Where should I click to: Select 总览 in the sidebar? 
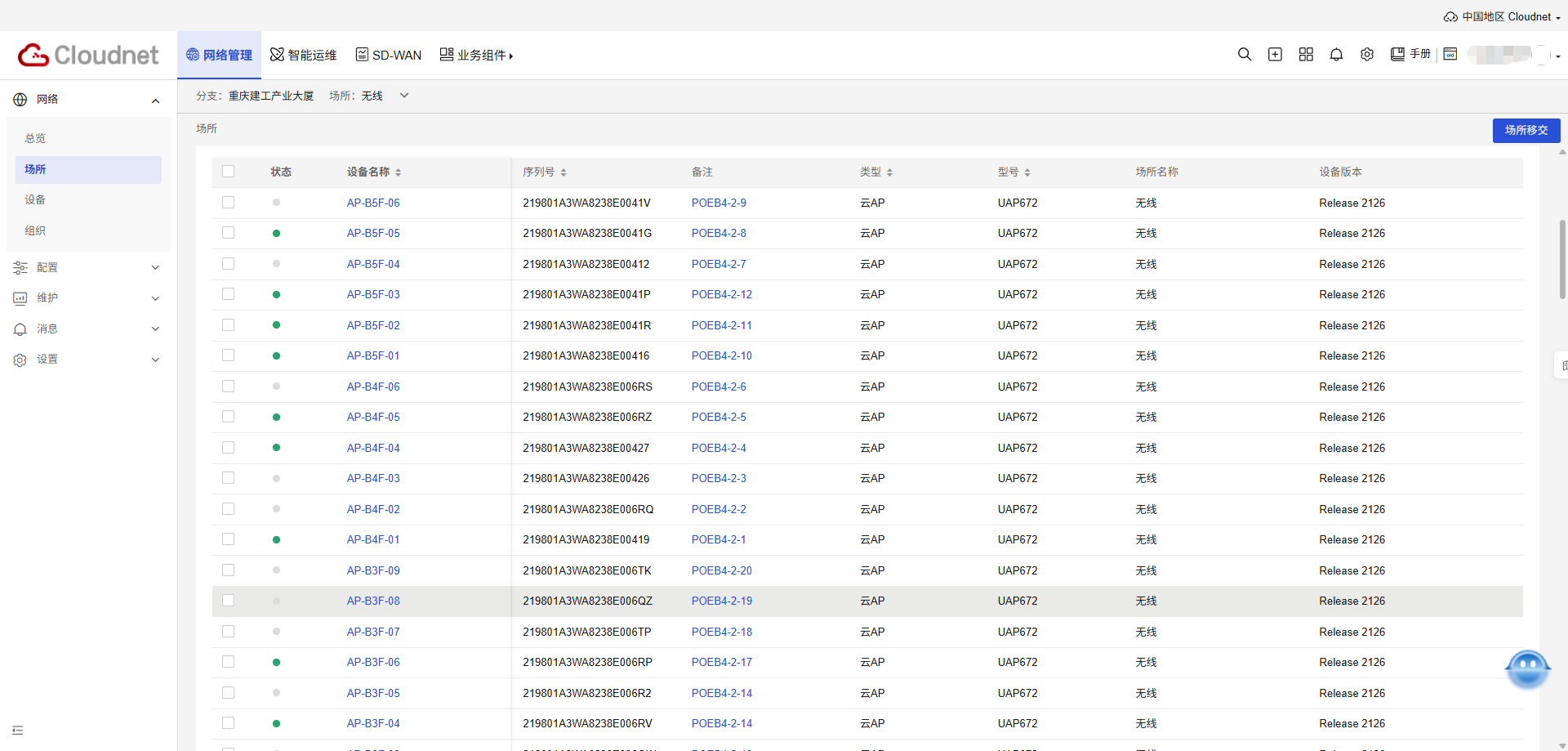[x=88, y=138]
